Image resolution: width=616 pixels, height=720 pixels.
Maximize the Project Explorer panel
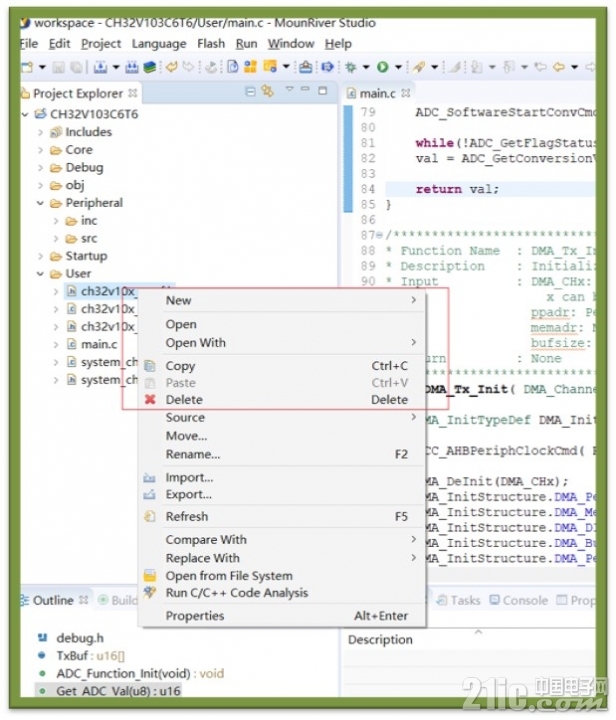pos(323,90)
